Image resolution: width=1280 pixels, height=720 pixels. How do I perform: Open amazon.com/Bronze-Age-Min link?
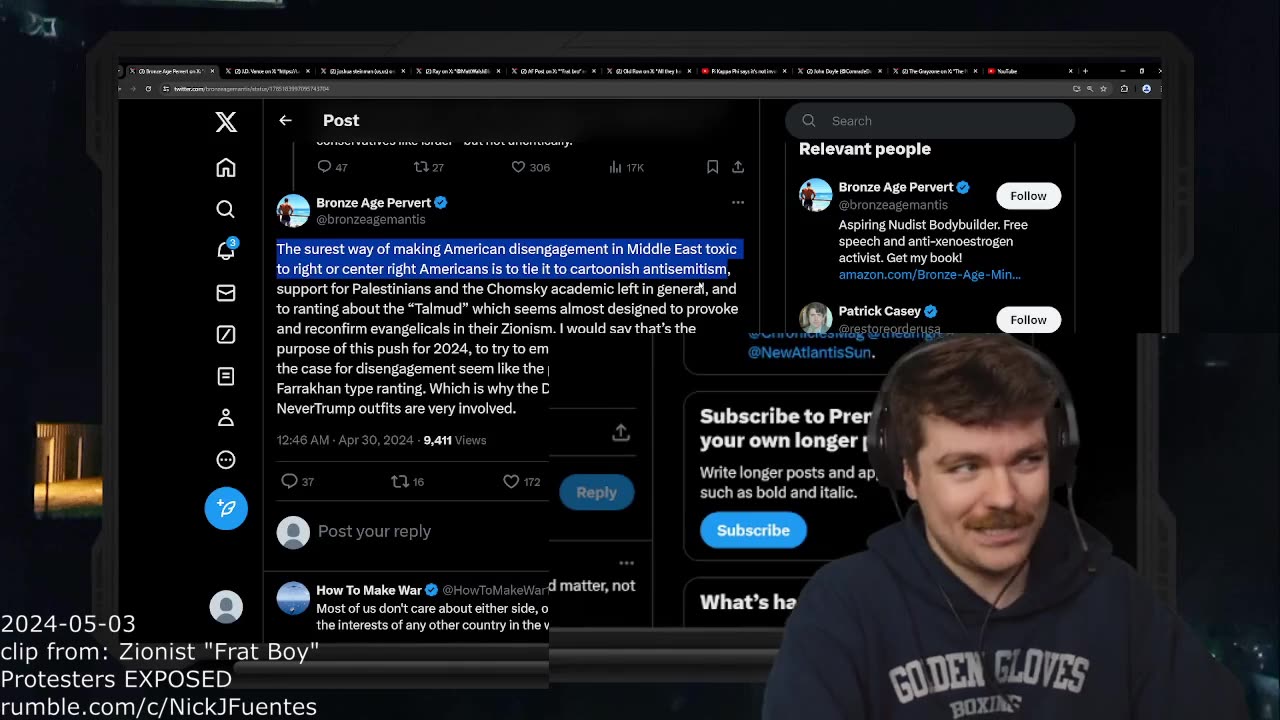pyautogui.click(x=930, y=274)
